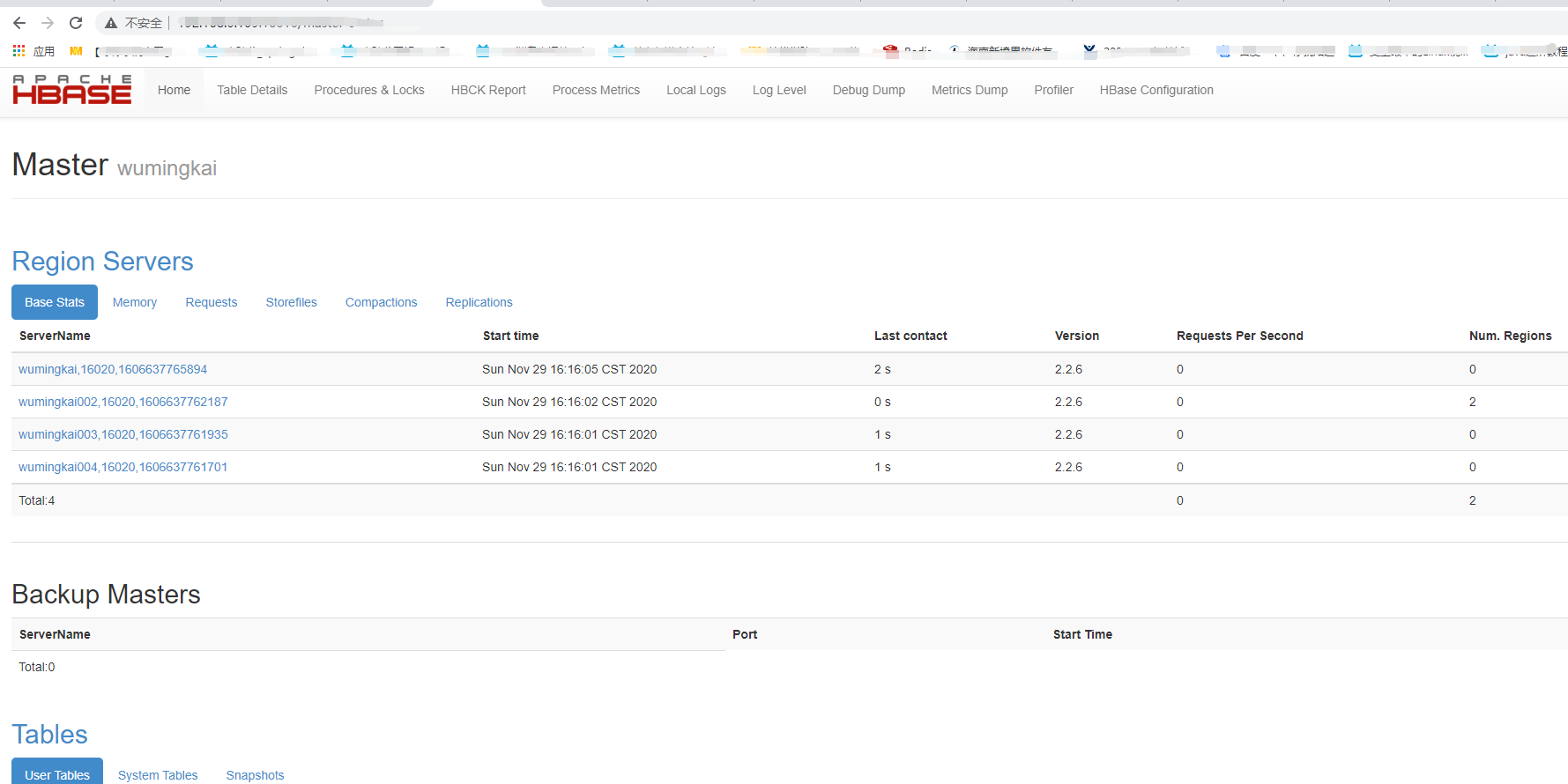Click the Apache HBase logo

72,90
